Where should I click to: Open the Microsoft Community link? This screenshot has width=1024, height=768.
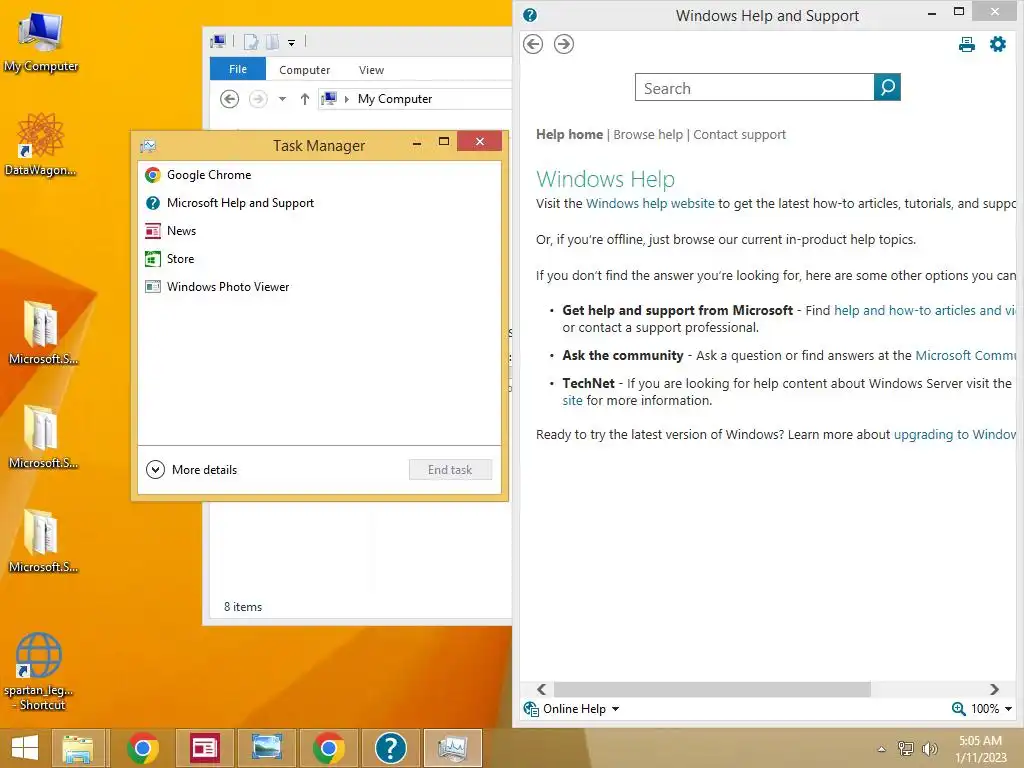[965, 356]
